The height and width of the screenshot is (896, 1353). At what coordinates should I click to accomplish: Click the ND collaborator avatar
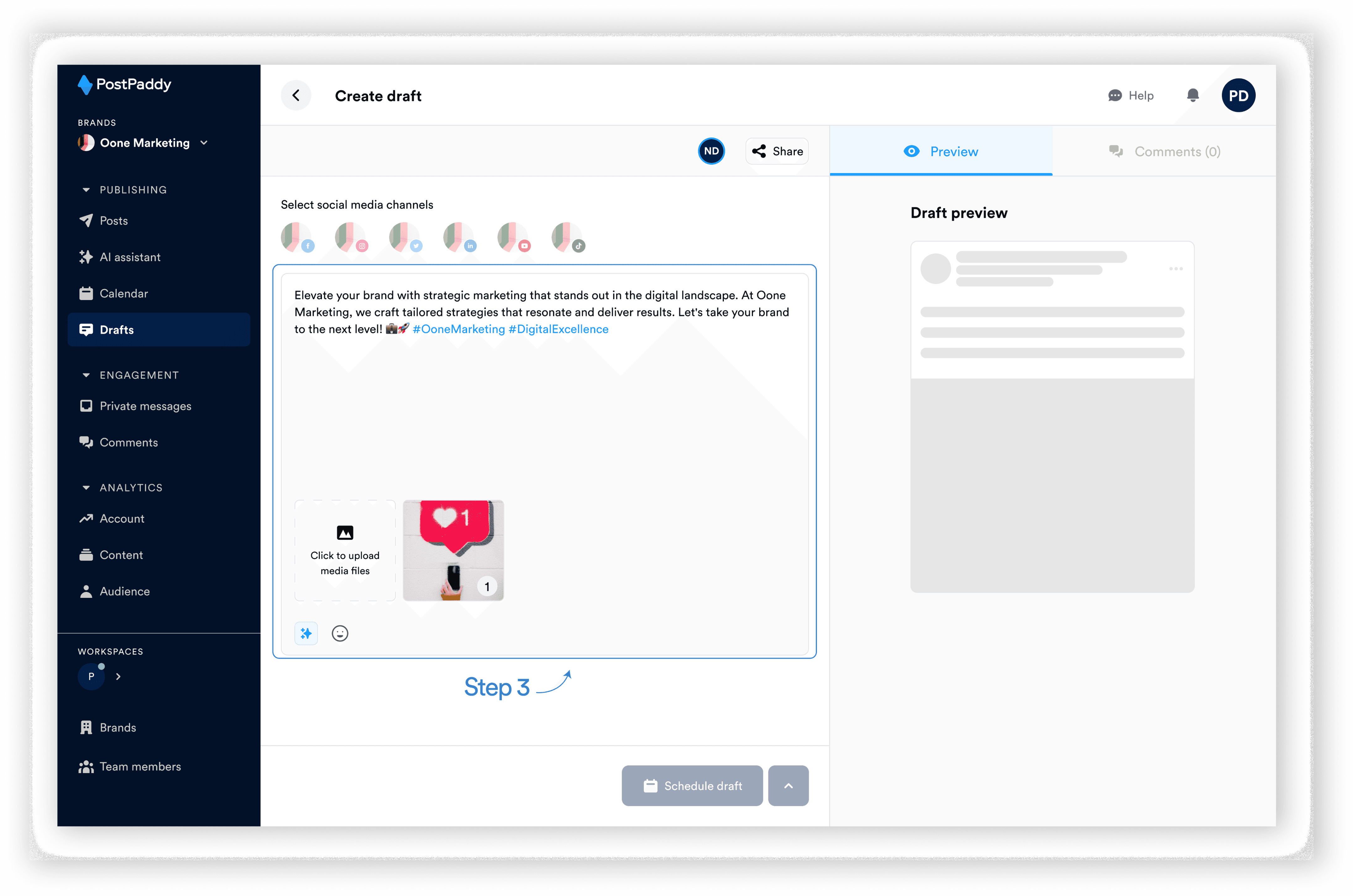711,151
